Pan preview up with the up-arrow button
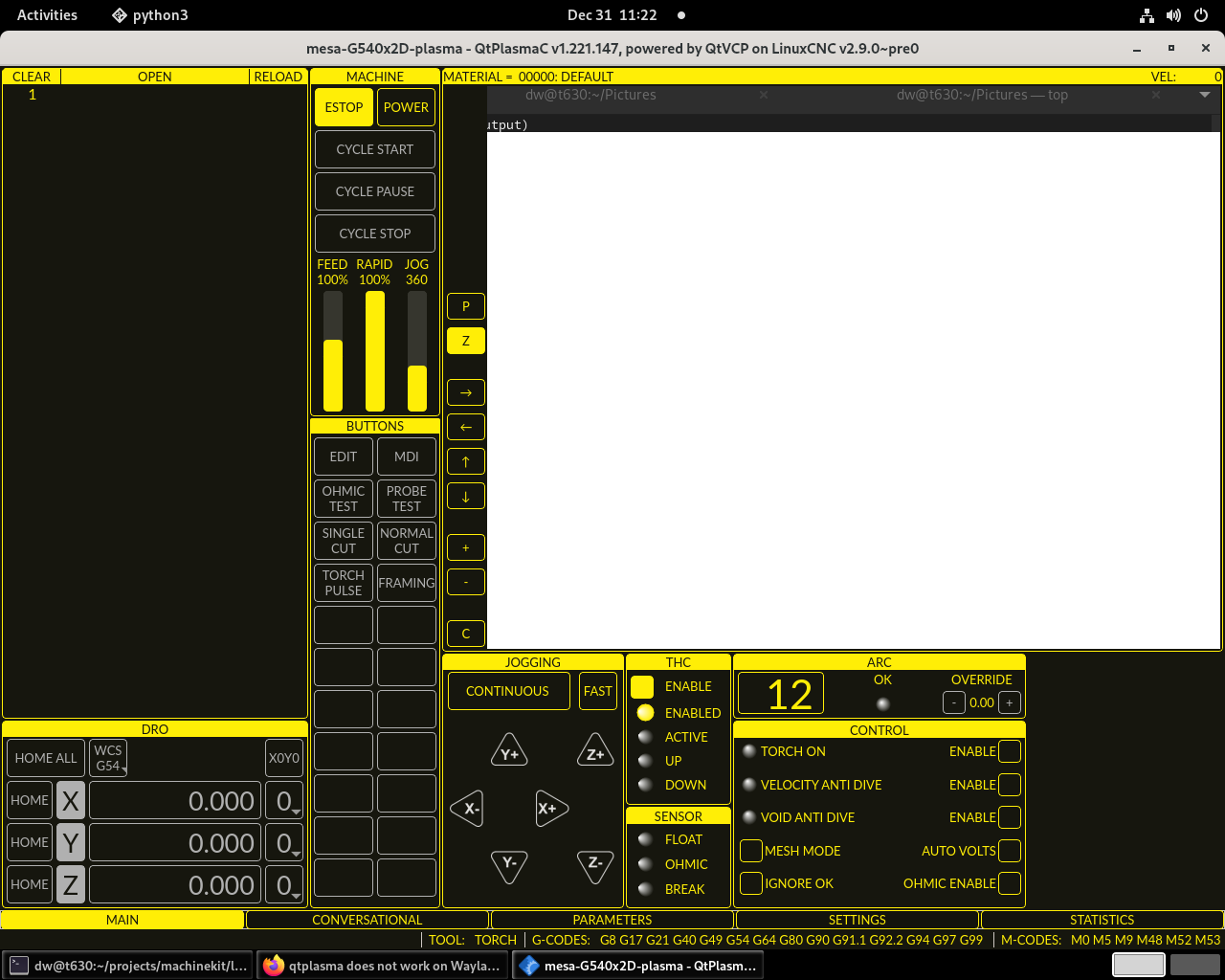1225x980 pixels. pyautogui.click(x=466, y=461)
